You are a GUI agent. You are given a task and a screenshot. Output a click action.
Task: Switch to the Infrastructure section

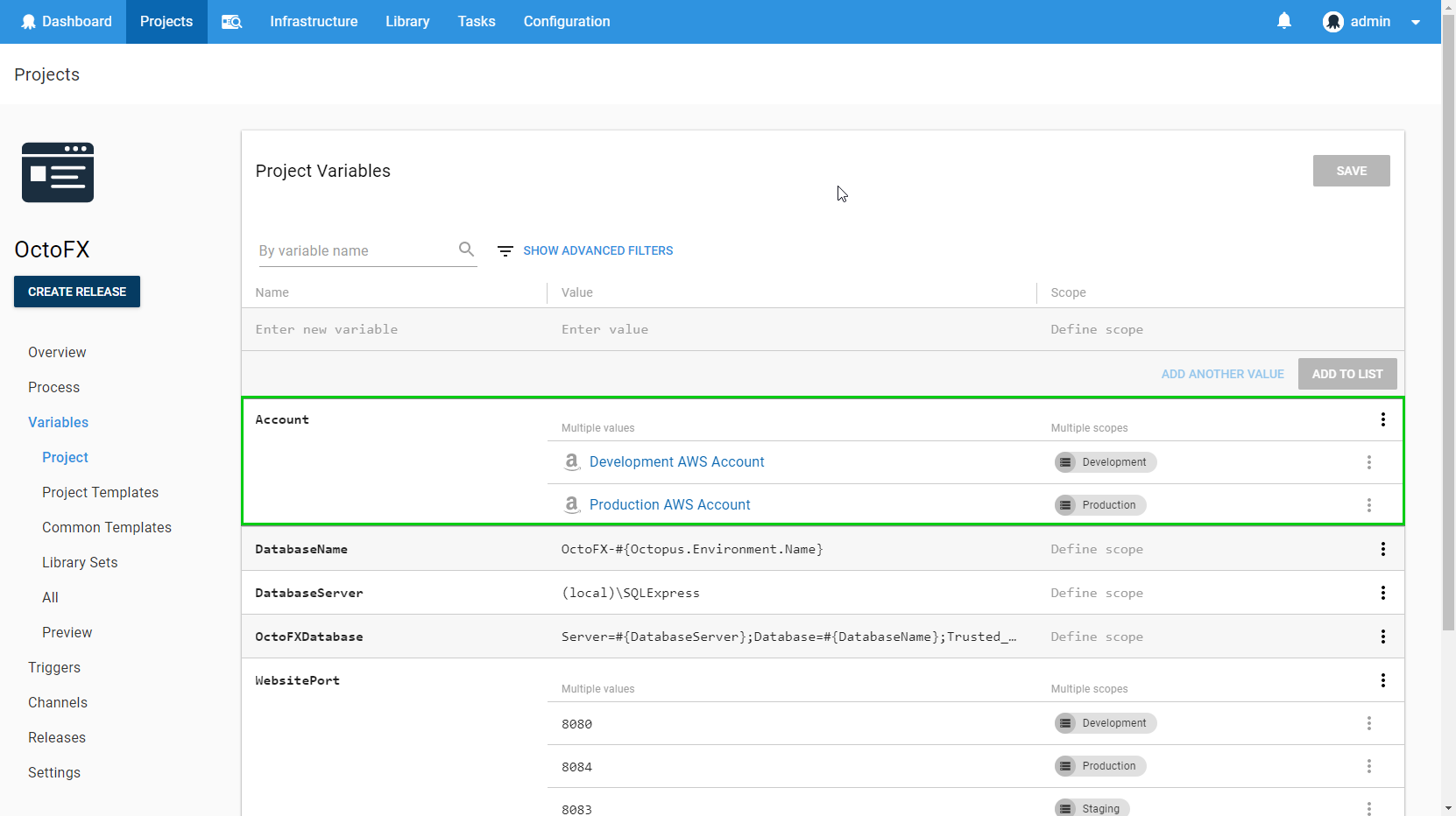coord(313,21)
